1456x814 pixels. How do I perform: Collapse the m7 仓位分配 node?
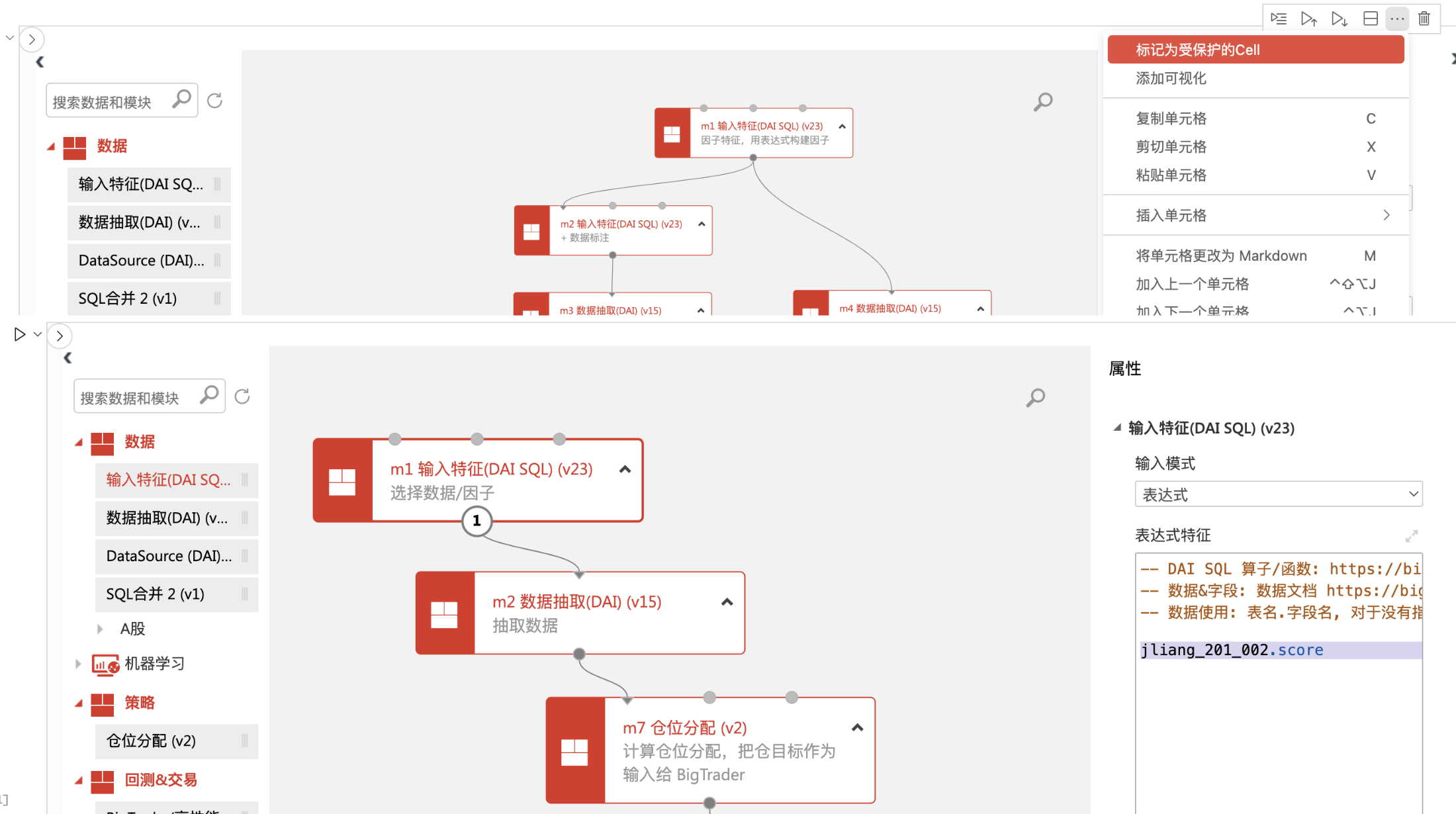[x=857, y=728]
